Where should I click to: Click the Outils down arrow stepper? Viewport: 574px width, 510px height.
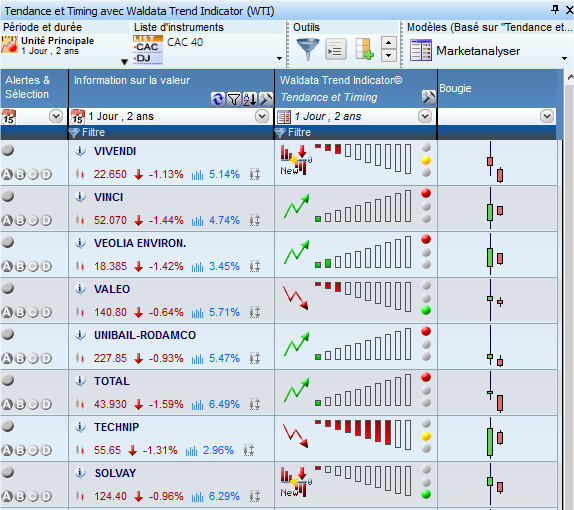click(389, 56)
